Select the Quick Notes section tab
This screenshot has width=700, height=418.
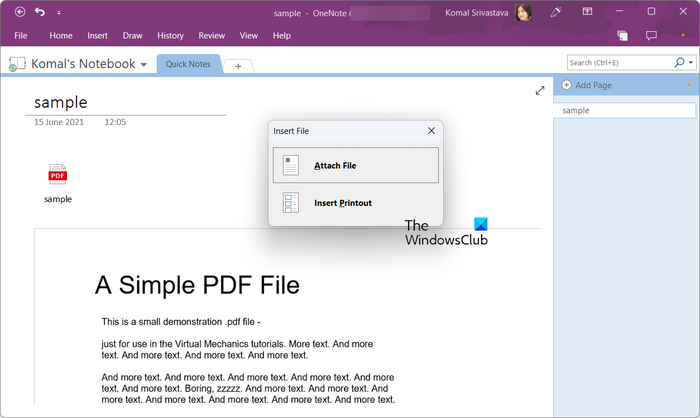coord(188,64)
